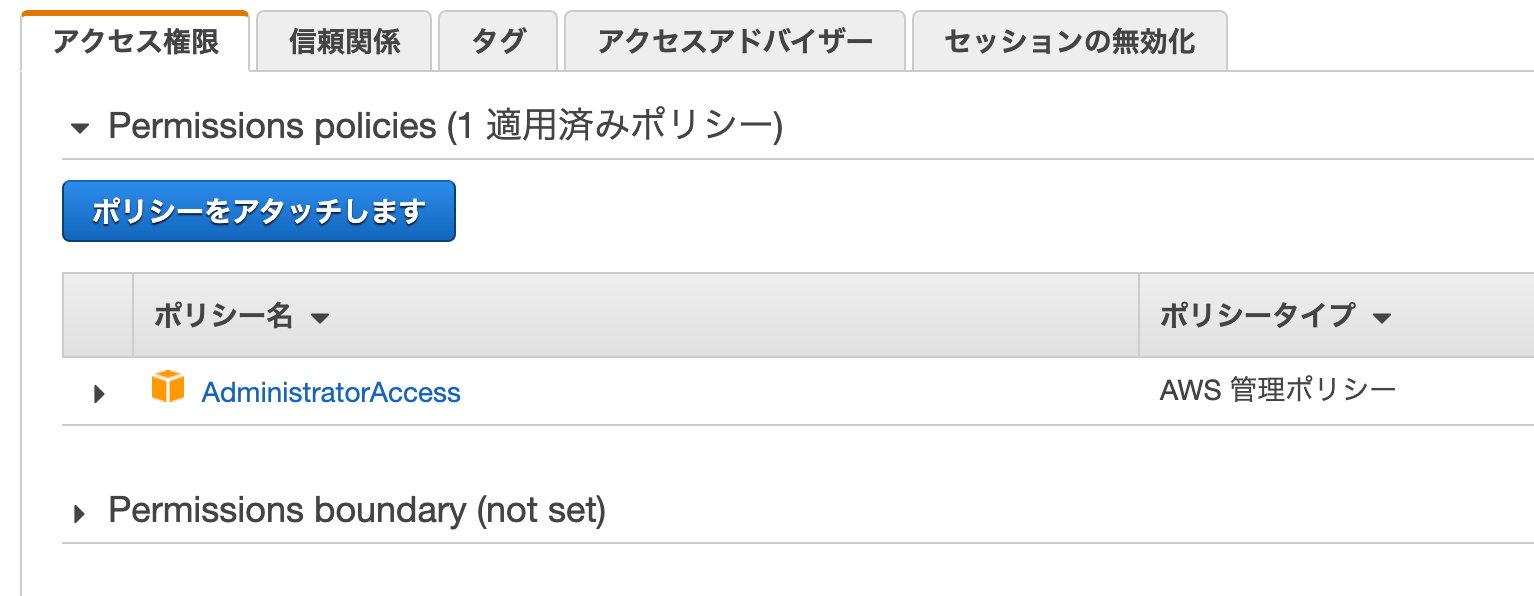Click the empty header cell before ポリシー名
1534x596 pixels.
(97, 315)
